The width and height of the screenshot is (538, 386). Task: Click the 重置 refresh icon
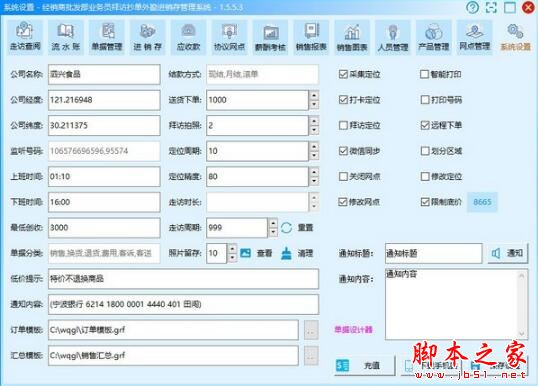click(x=286, y=228)
